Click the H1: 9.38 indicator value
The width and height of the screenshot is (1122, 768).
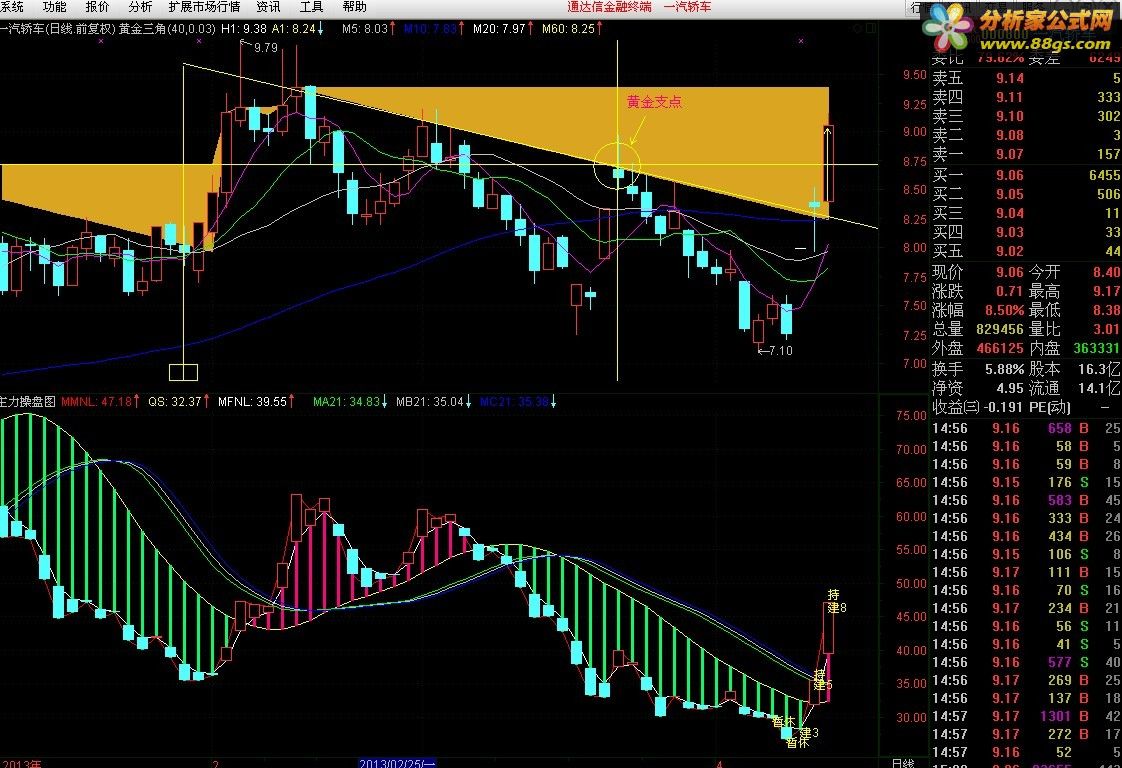(x=243, y=29)
